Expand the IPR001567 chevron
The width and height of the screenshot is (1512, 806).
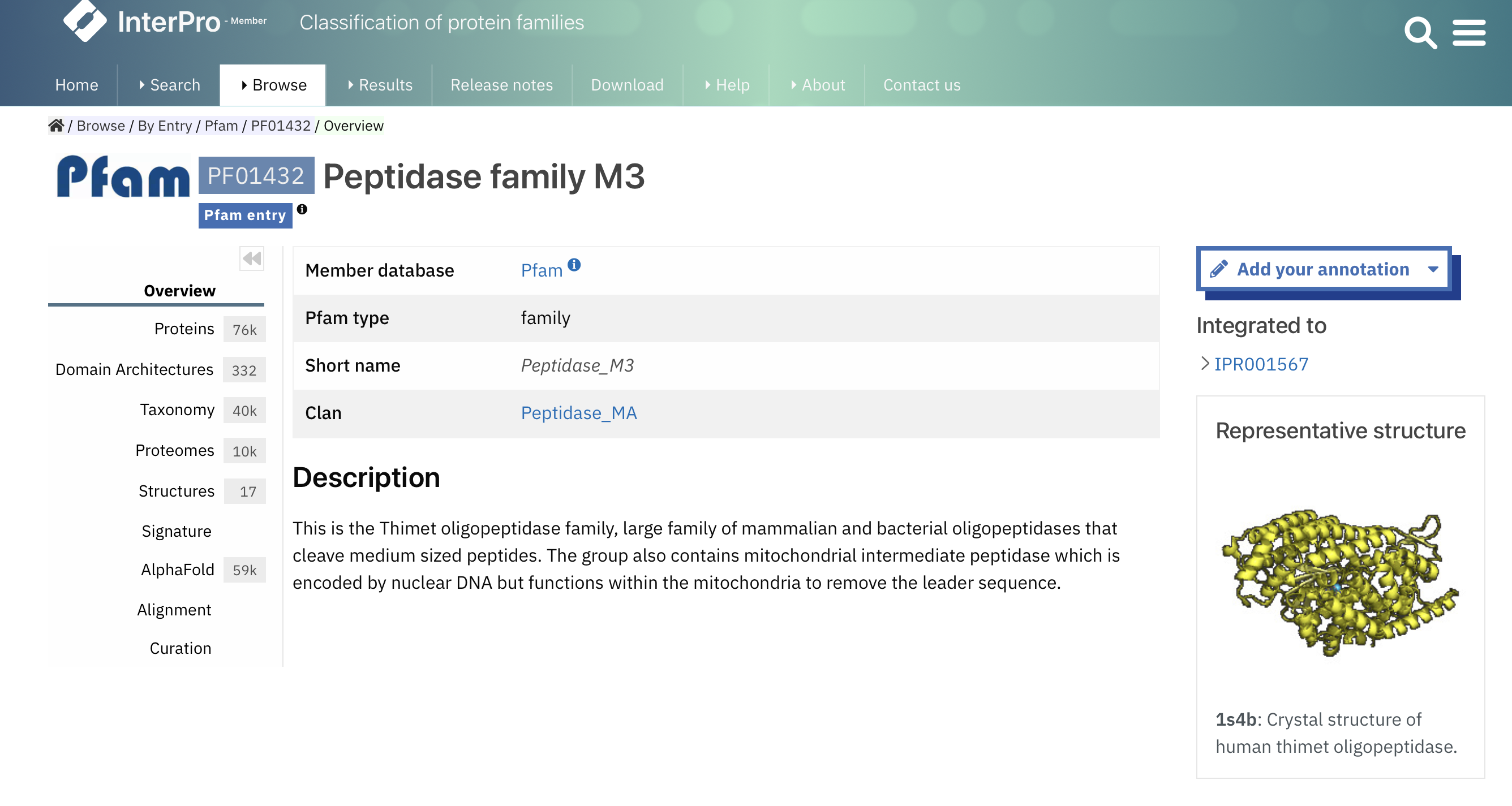pos(1204,364)
